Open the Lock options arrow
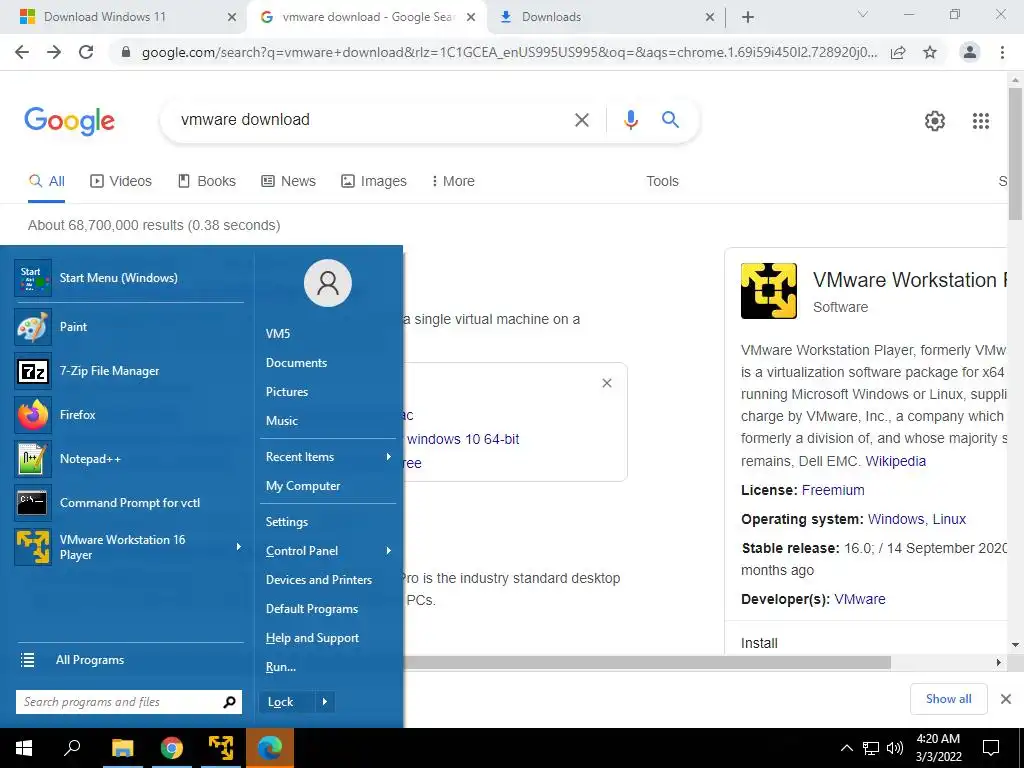 (x=325, y=702)
